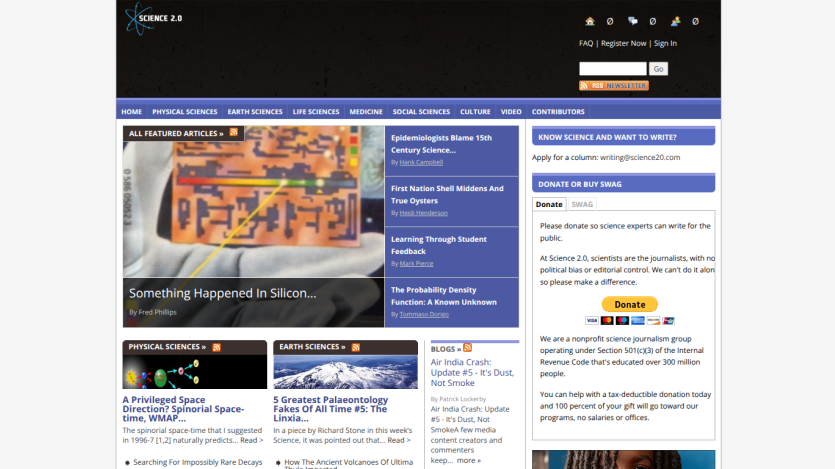Click the Science 2.0 atom logo
Image resolution: width=835 pixels, height=469 pixels.
pos(153,19)
